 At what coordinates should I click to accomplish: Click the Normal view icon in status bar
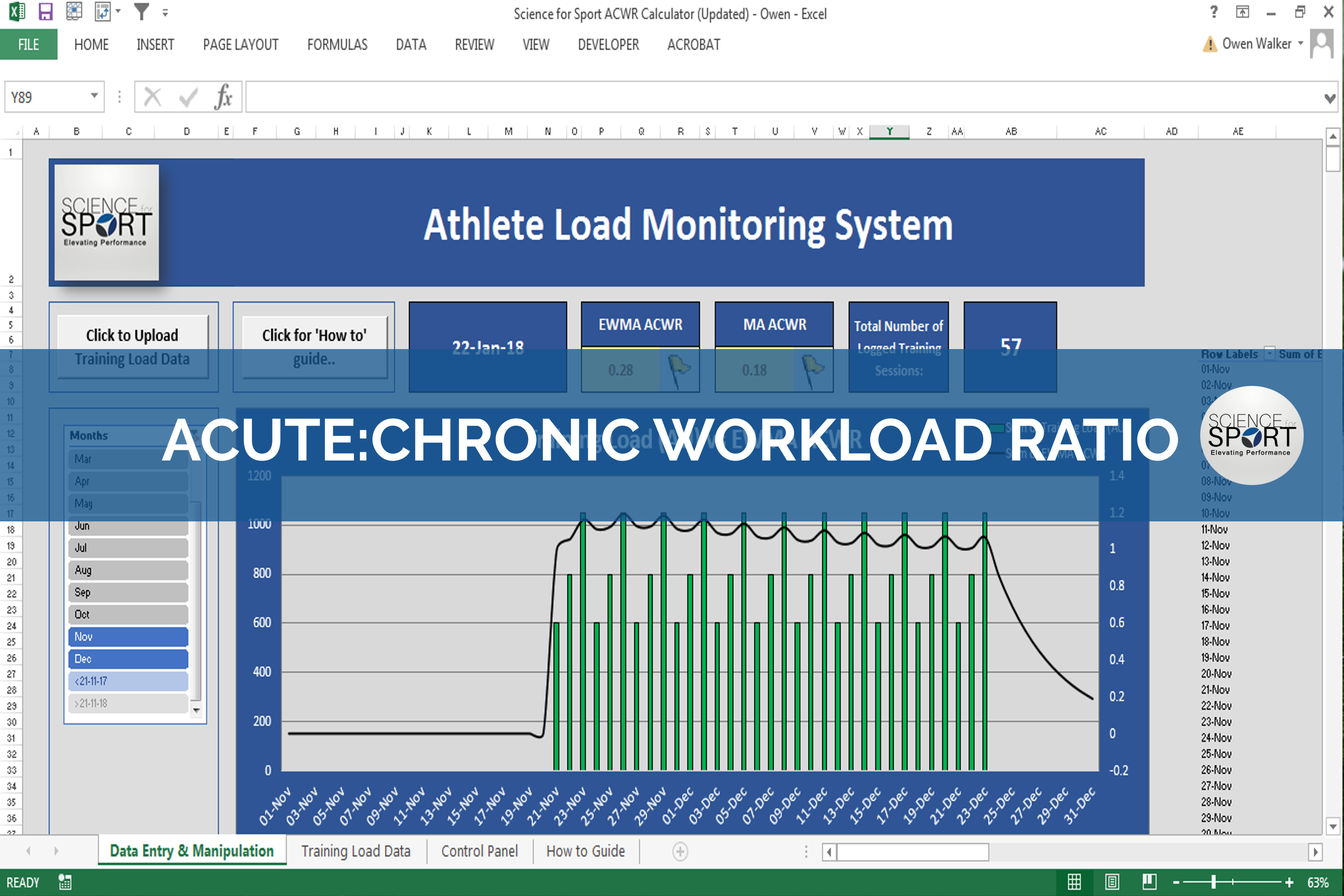pyautogui.click(x=1075, y=882)
